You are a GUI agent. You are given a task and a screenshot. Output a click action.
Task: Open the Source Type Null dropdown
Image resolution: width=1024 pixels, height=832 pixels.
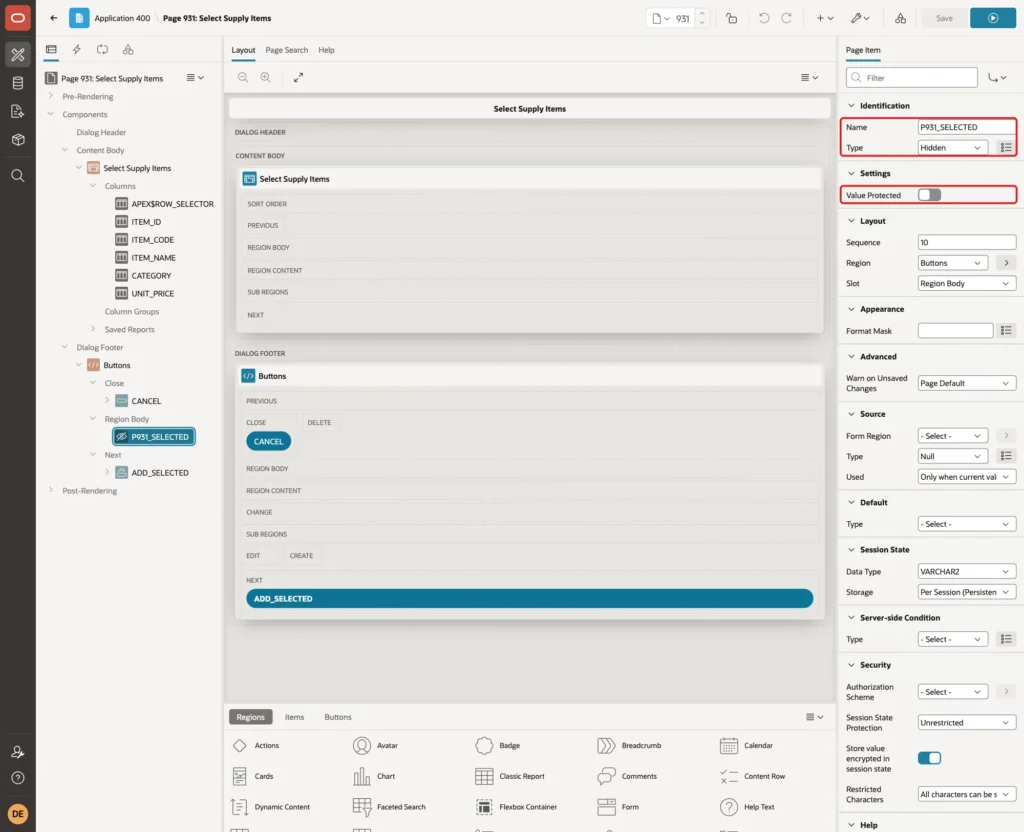[x=952, y=456]
